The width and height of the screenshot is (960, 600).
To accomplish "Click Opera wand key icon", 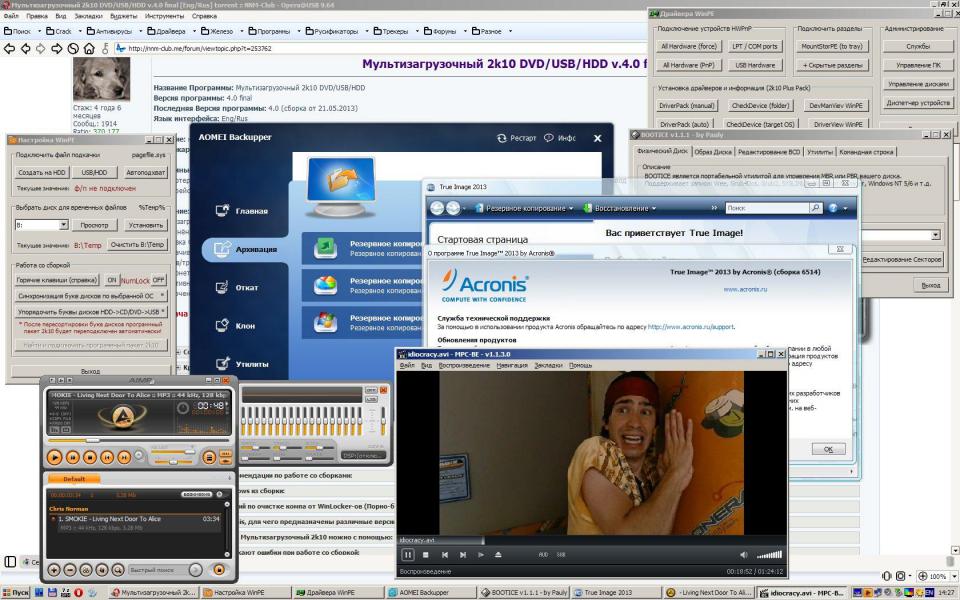I will pyautogui.click(x=105, y=48).
